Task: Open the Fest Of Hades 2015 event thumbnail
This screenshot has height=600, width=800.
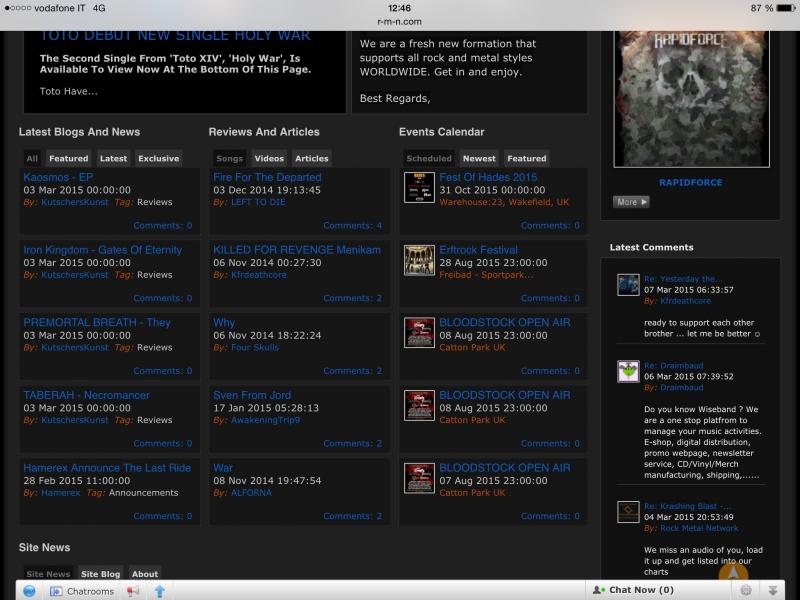Action: pos(418,188)
